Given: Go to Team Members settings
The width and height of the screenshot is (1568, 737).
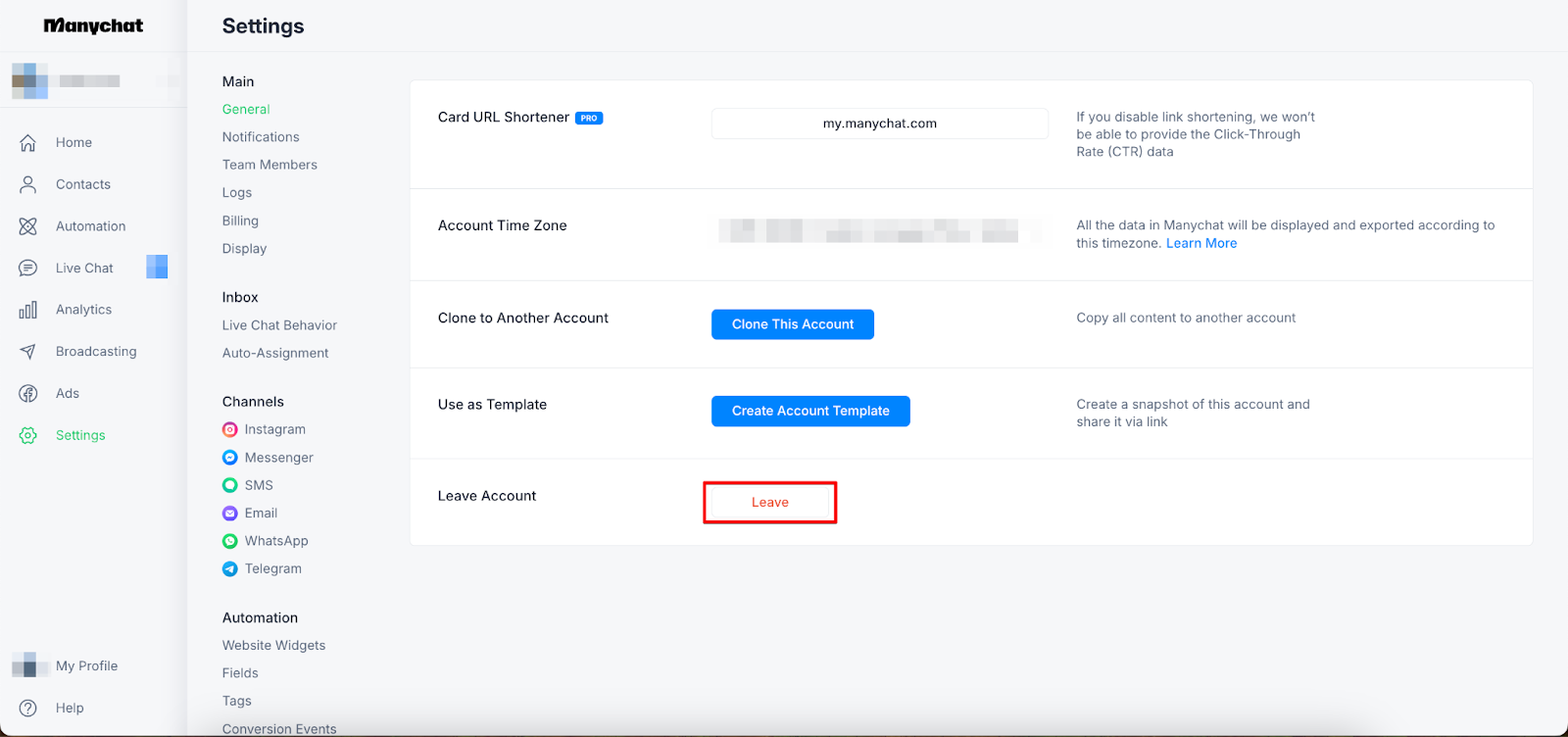Looking at the screenshot, I should pos(269,165).
